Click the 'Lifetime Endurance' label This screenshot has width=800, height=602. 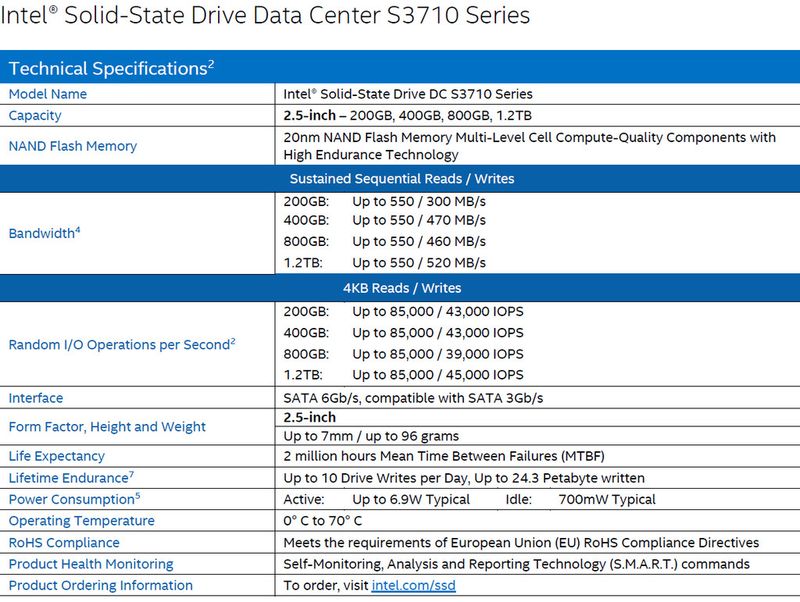71,478
